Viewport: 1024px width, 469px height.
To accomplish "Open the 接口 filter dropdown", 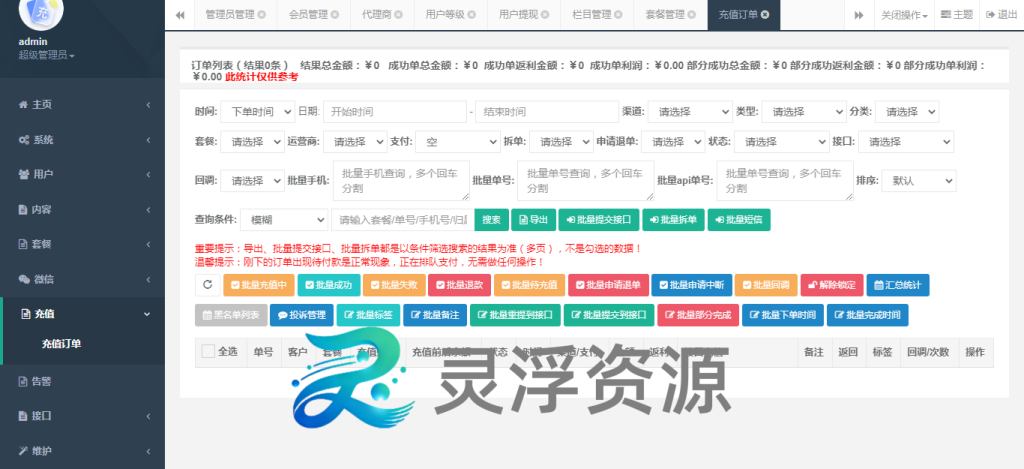I will pyautogui.click(x=906, y=142).
